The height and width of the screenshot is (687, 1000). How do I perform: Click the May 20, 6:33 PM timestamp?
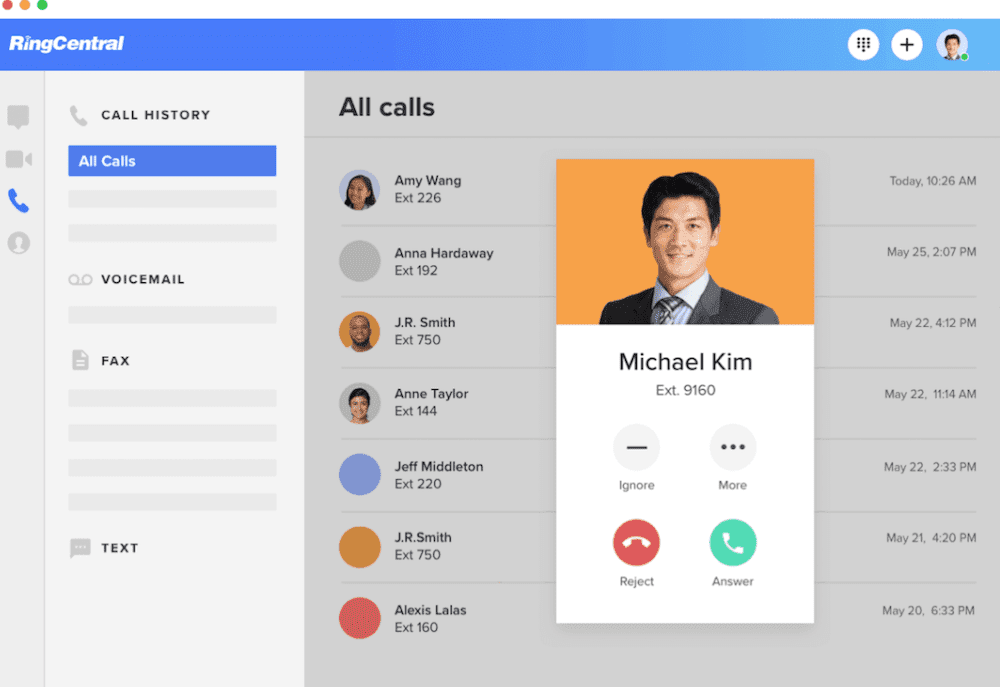pyautogui.click(x=929, y=610)
